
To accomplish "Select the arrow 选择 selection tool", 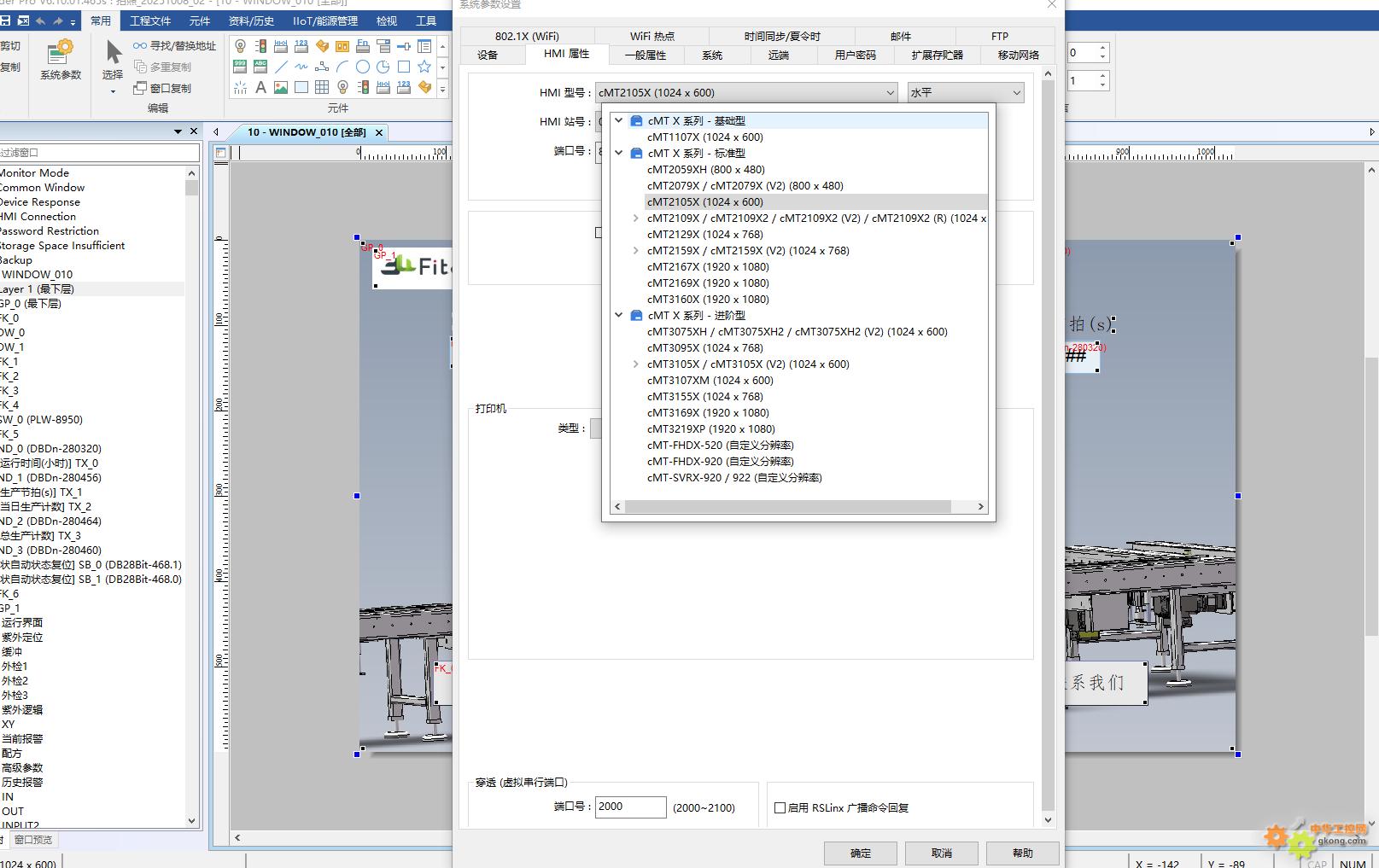I will (113, 60).
